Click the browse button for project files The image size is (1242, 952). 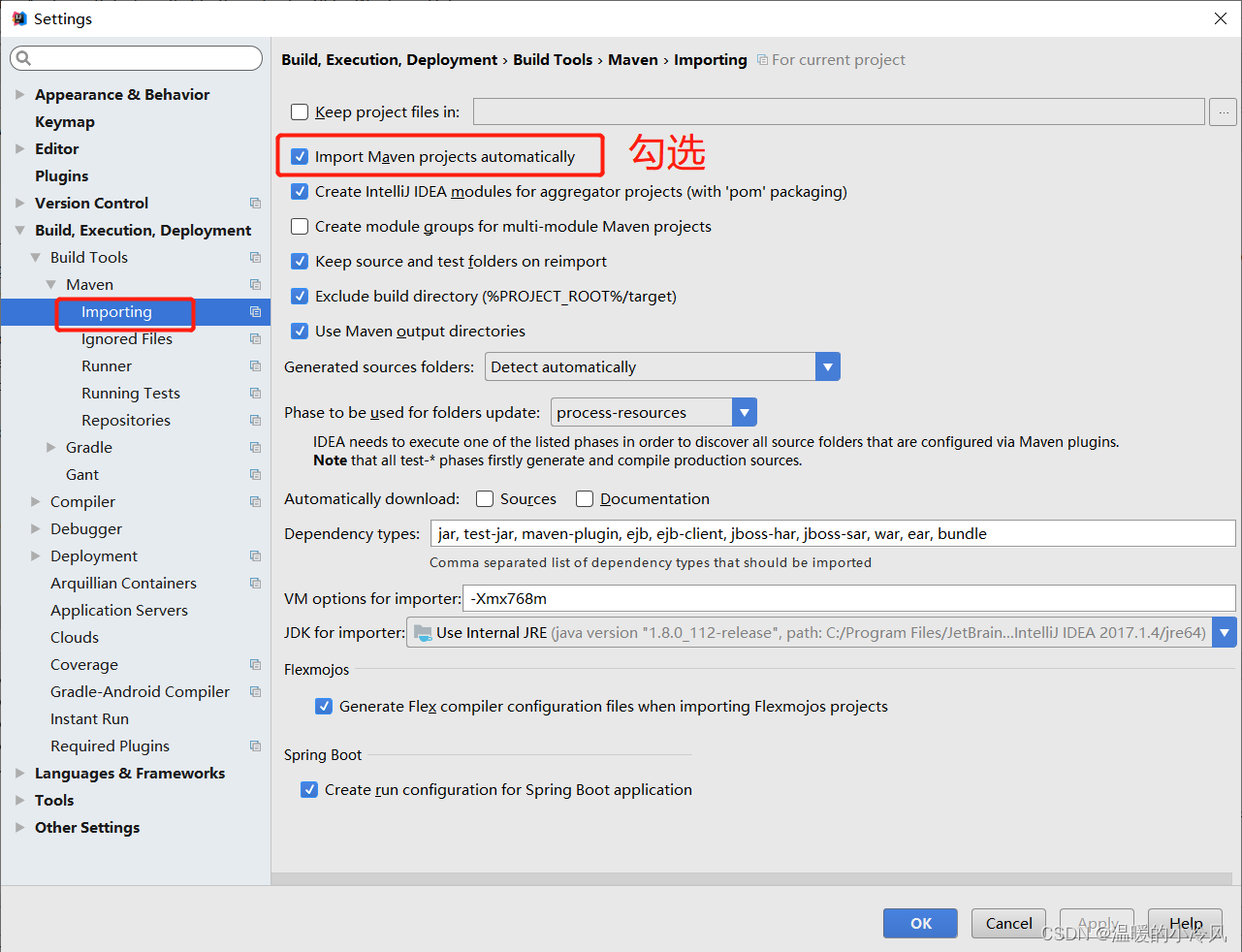tap(1224, 111)
